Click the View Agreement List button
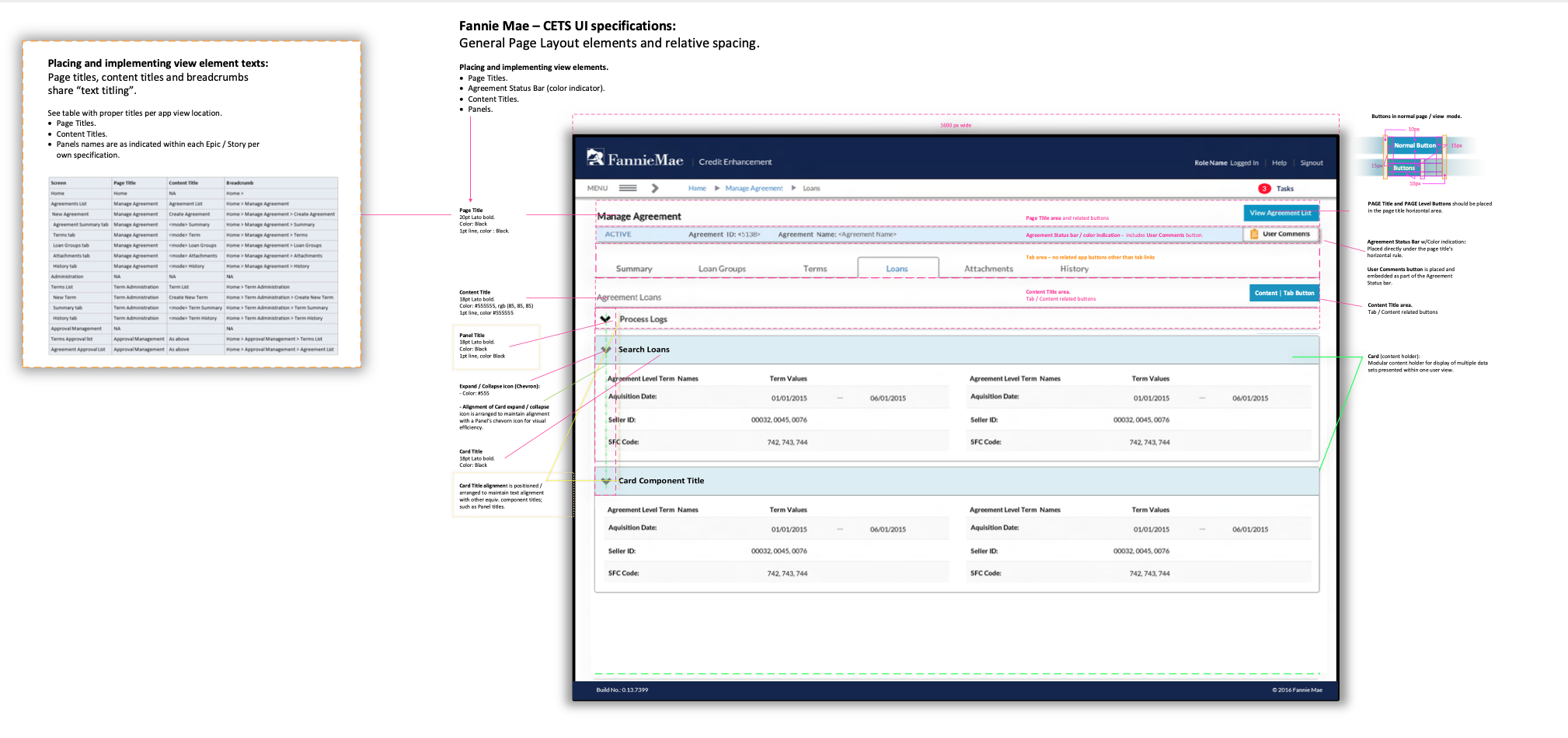 coord(1281,213)
